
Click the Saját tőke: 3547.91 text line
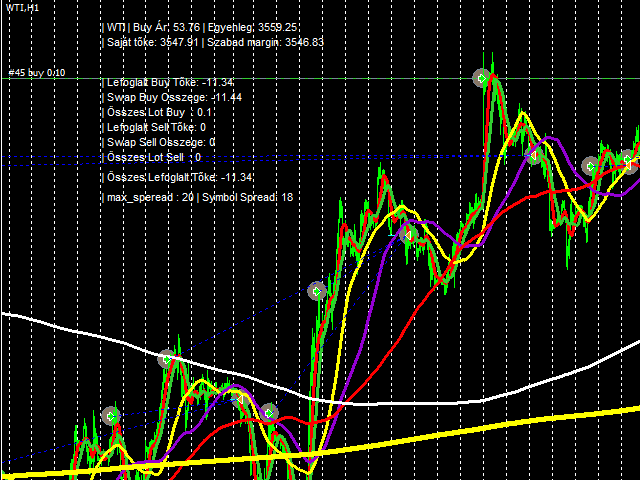[x=213, y=42]
